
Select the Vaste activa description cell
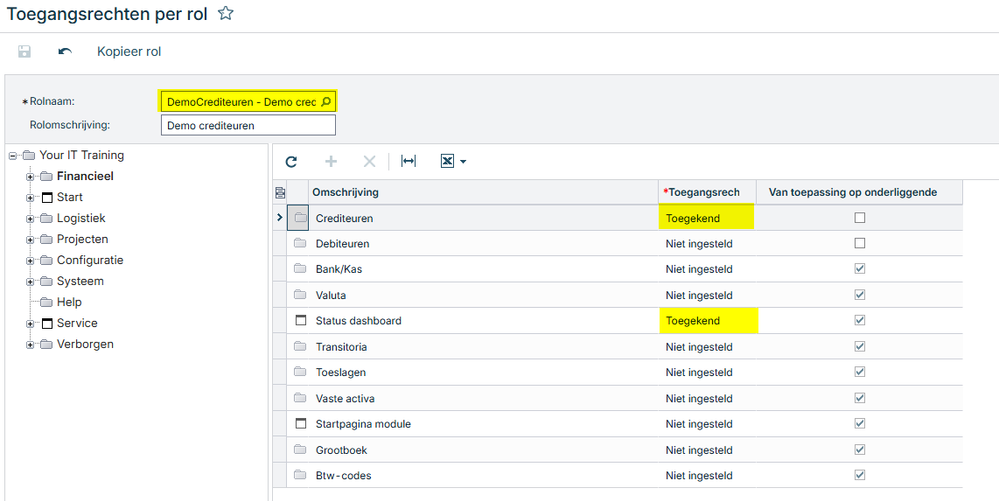tap(484, 398)
